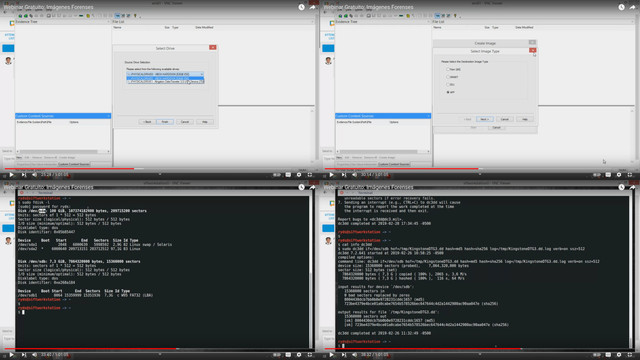Cancel the Select Drive dialog
The image size is (640, 360).
(x=185, y=122)
